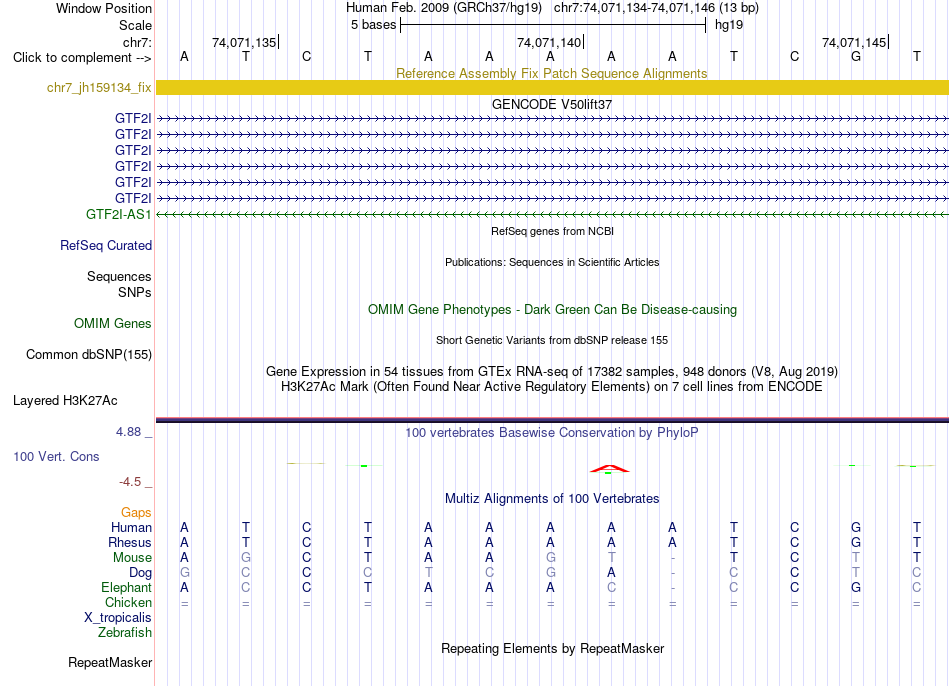Click the '5 bases' scale bar
The width and height of the screenshot is (950, 686).
point(553,25)
